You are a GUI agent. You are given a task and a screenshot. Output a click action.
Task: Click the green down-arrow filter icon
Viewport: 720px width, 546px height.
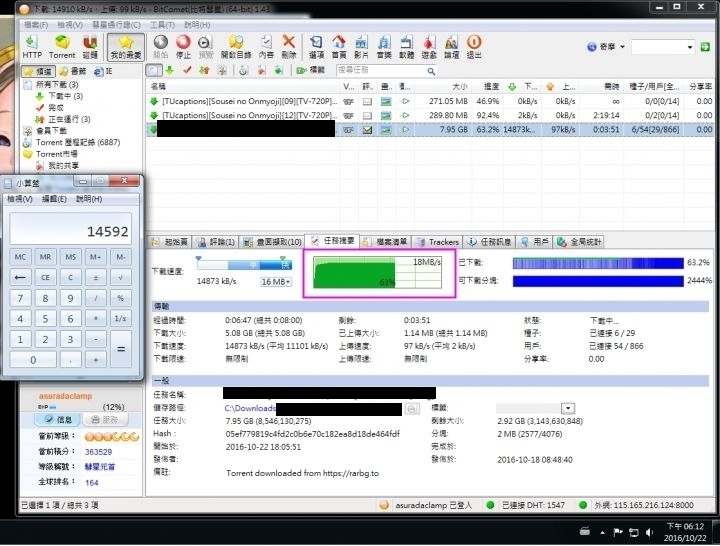[x=170, y=70]
